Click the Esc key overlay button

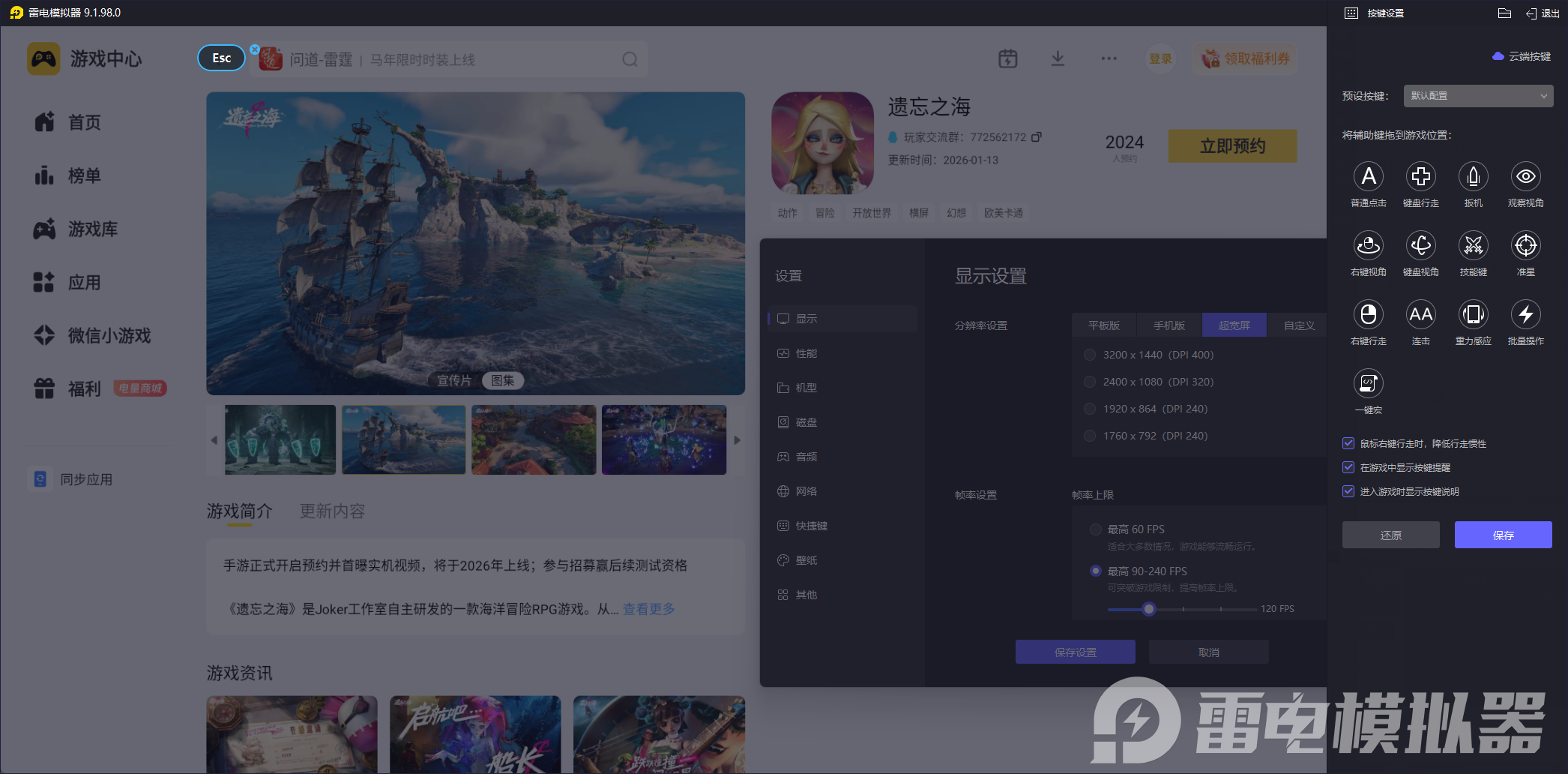pos(221,58)
